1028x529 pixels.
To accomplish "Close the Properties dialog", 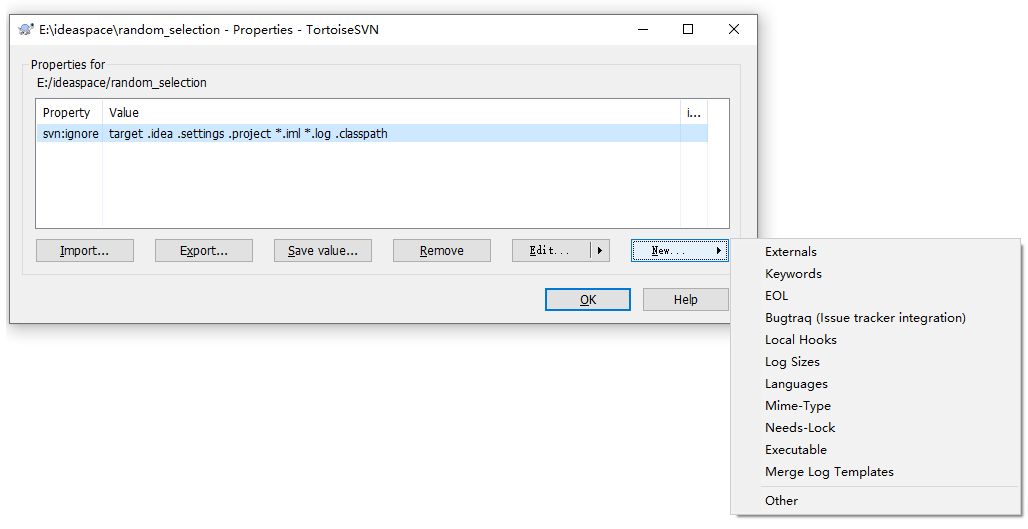I will 734,29.
